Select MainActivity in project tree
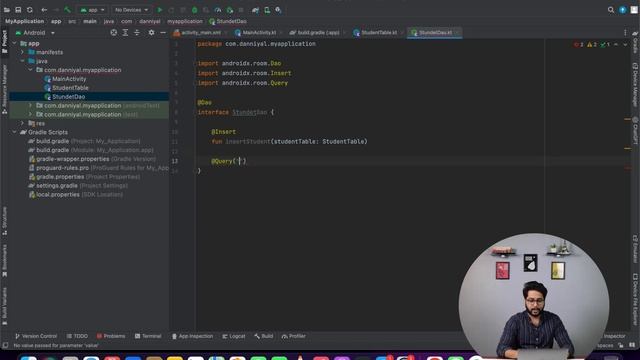The image size is (640, 360). (69, 79)
